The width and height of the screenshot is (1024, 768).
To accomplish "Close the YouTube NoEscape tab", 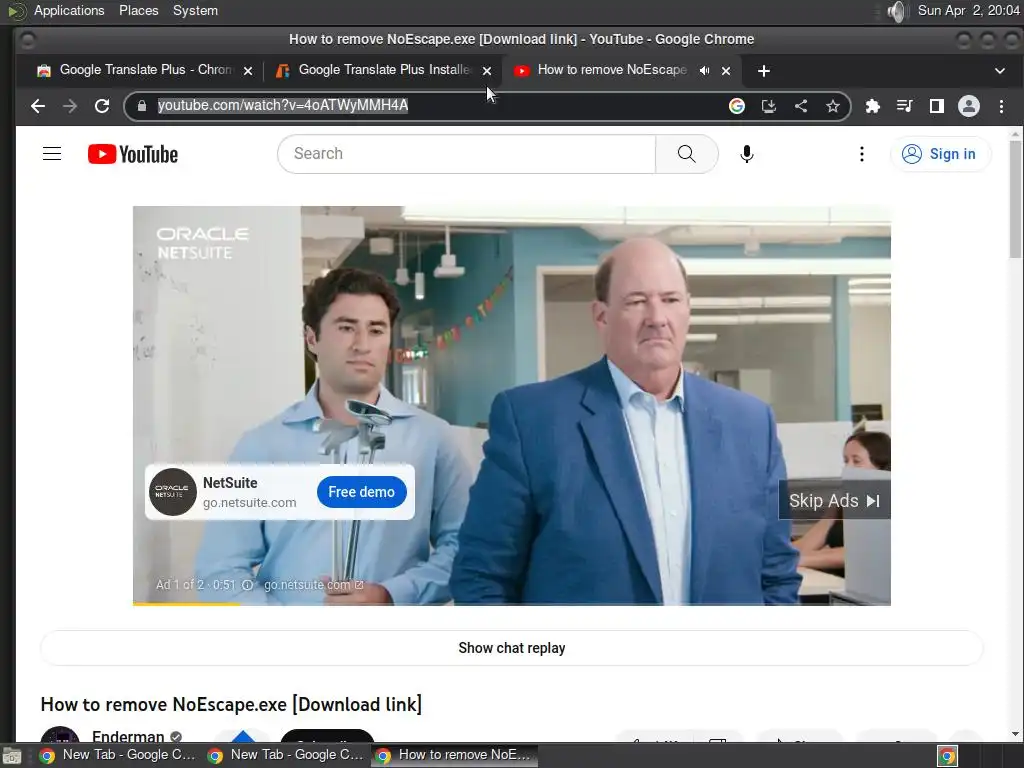I will [726, 71].
